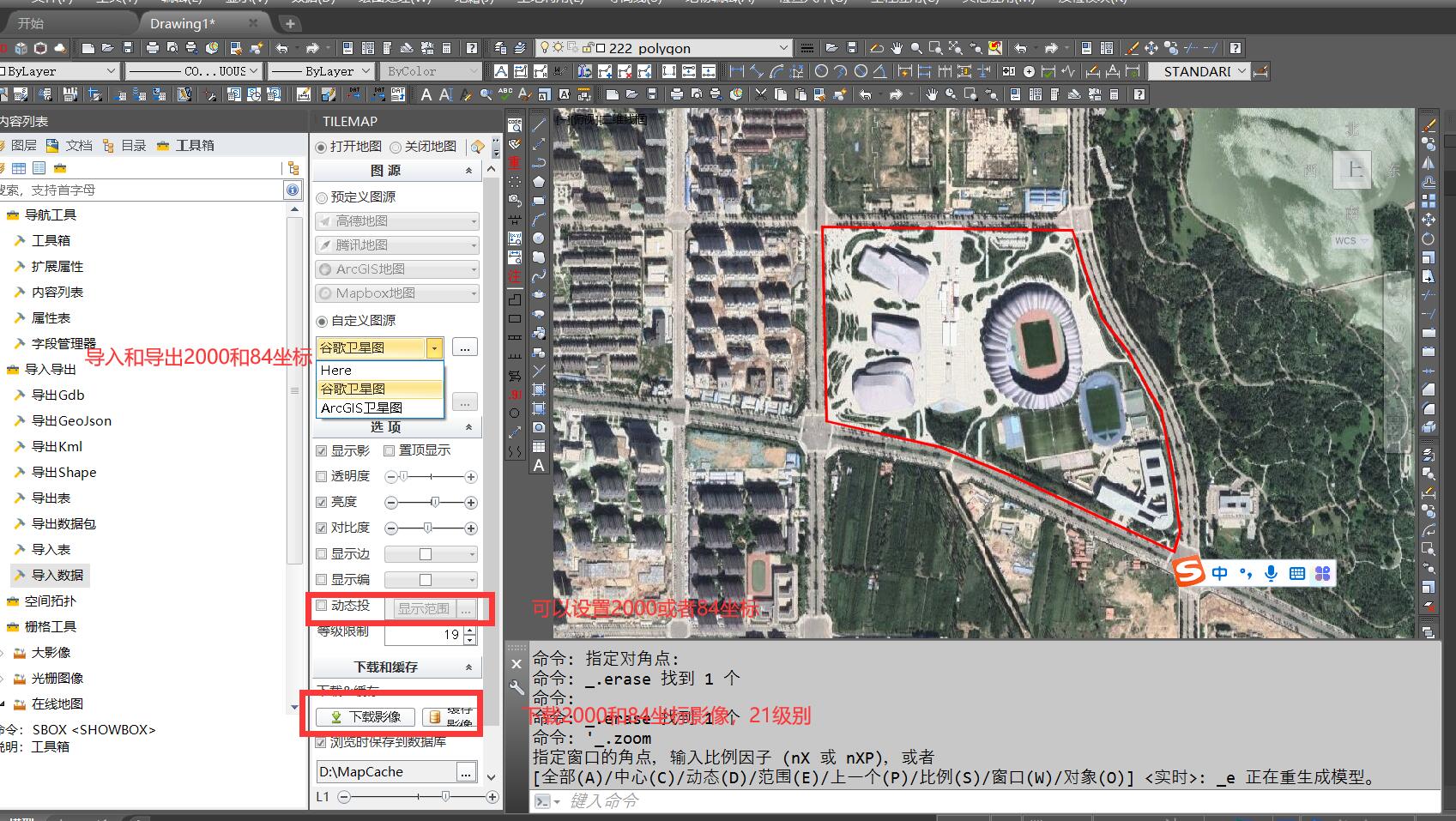Click the Help question-mark icon after layer tools

(x=1235, y=48)
